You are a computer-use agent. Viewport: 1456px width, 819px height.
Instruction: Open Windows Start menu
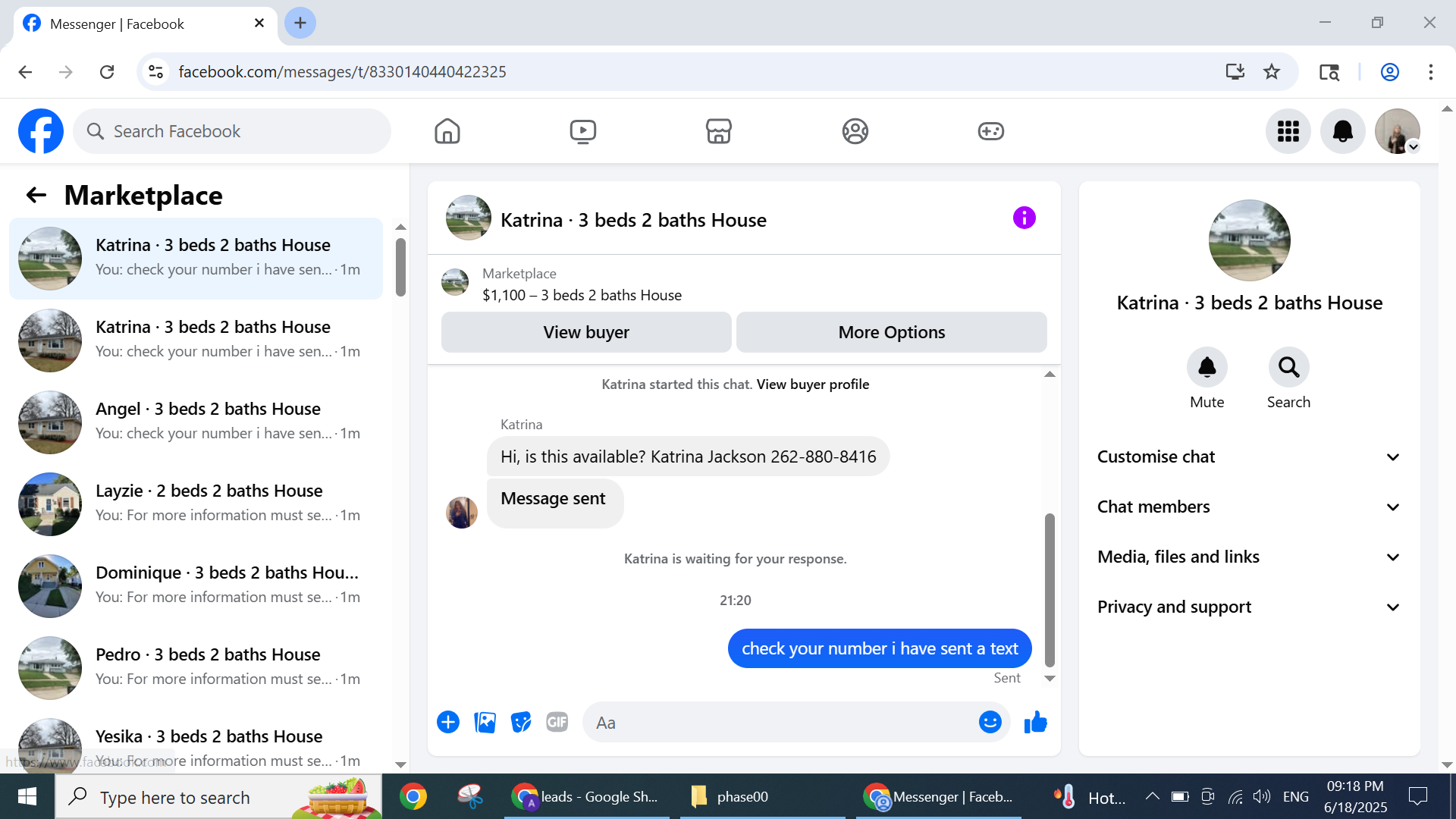[27, 796]
